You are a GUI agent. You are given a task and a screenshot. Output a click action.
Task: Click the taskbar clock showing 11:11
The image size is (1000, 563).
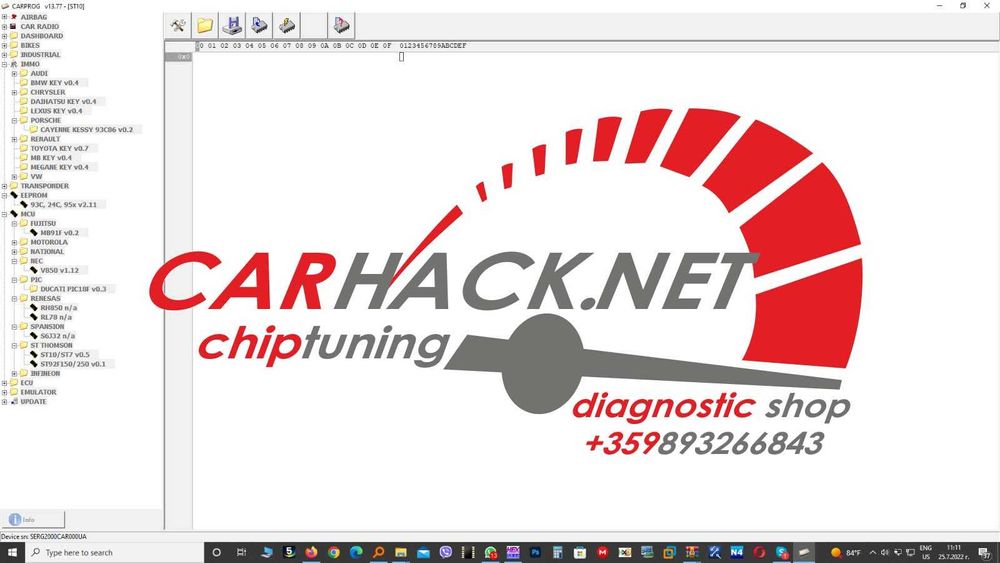(x=953, y=552)
